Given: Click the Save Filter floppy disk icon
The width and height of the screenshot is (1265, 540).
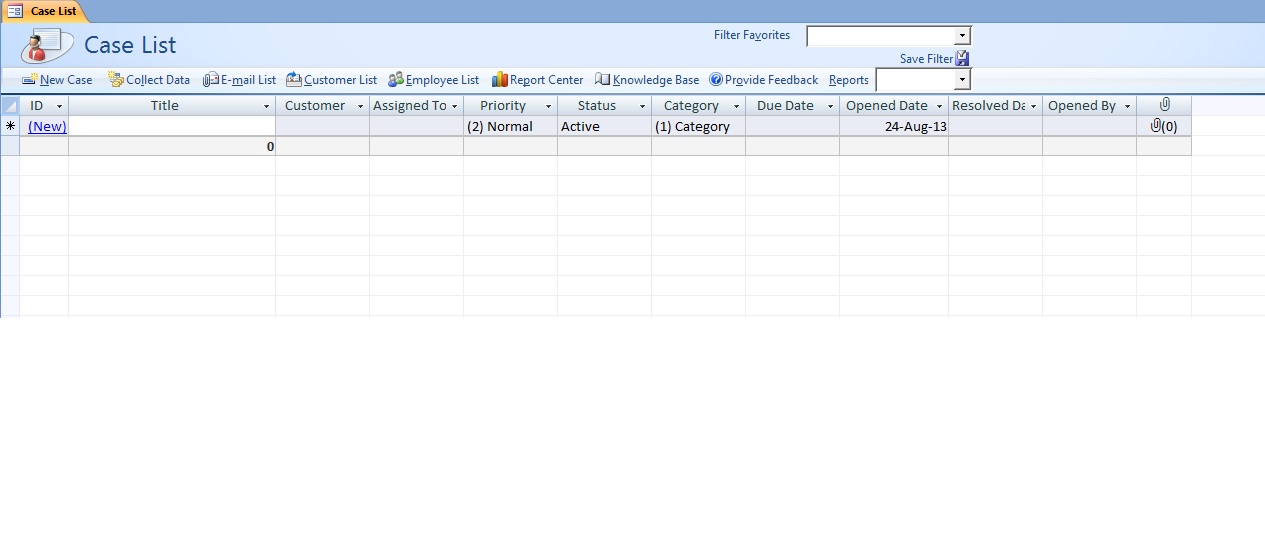Looking at the screenshot, I should (x=962, y=59).
